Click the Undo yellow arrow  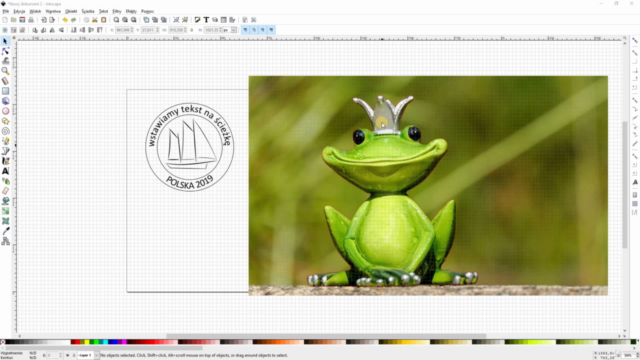65,20
